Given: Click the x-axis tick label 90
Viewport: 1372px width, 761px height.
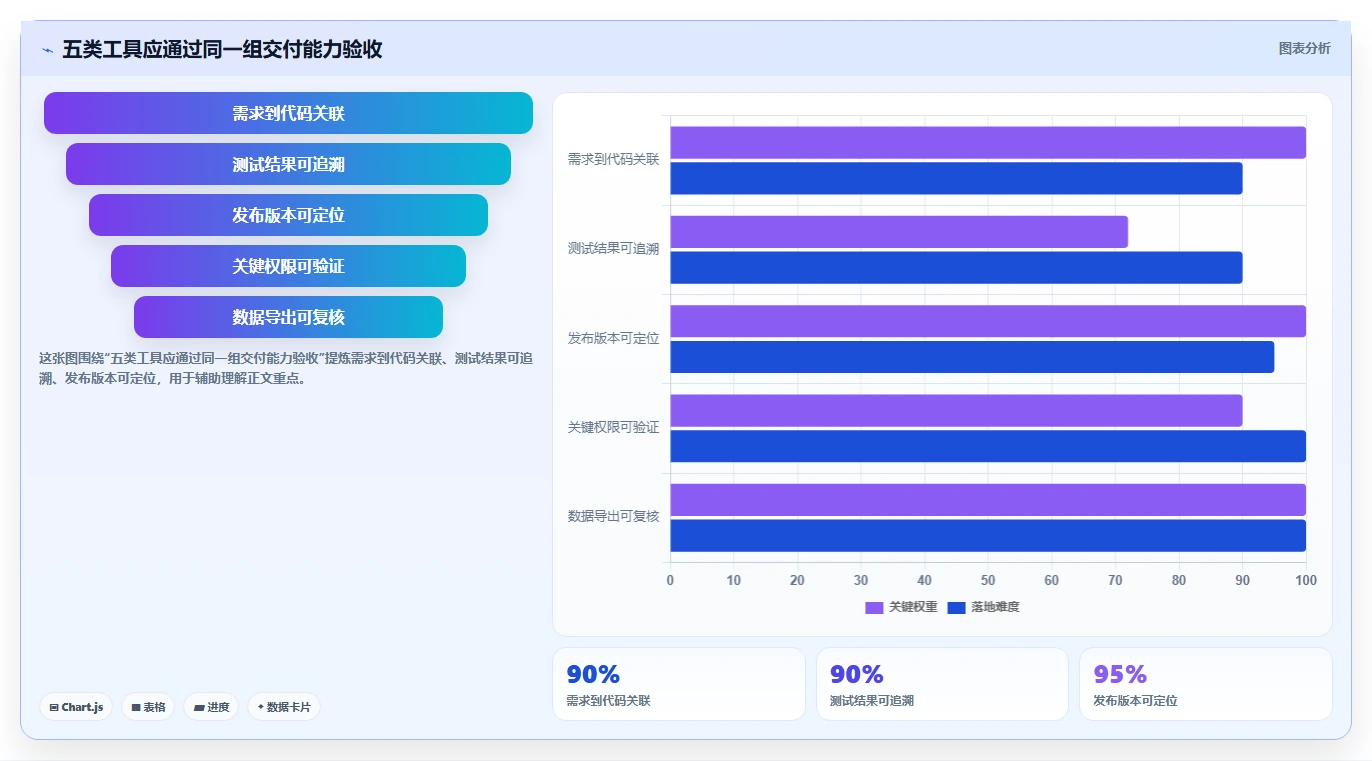Looking at the screenshot, I should pyautogui.click(x=1242, y=580).
